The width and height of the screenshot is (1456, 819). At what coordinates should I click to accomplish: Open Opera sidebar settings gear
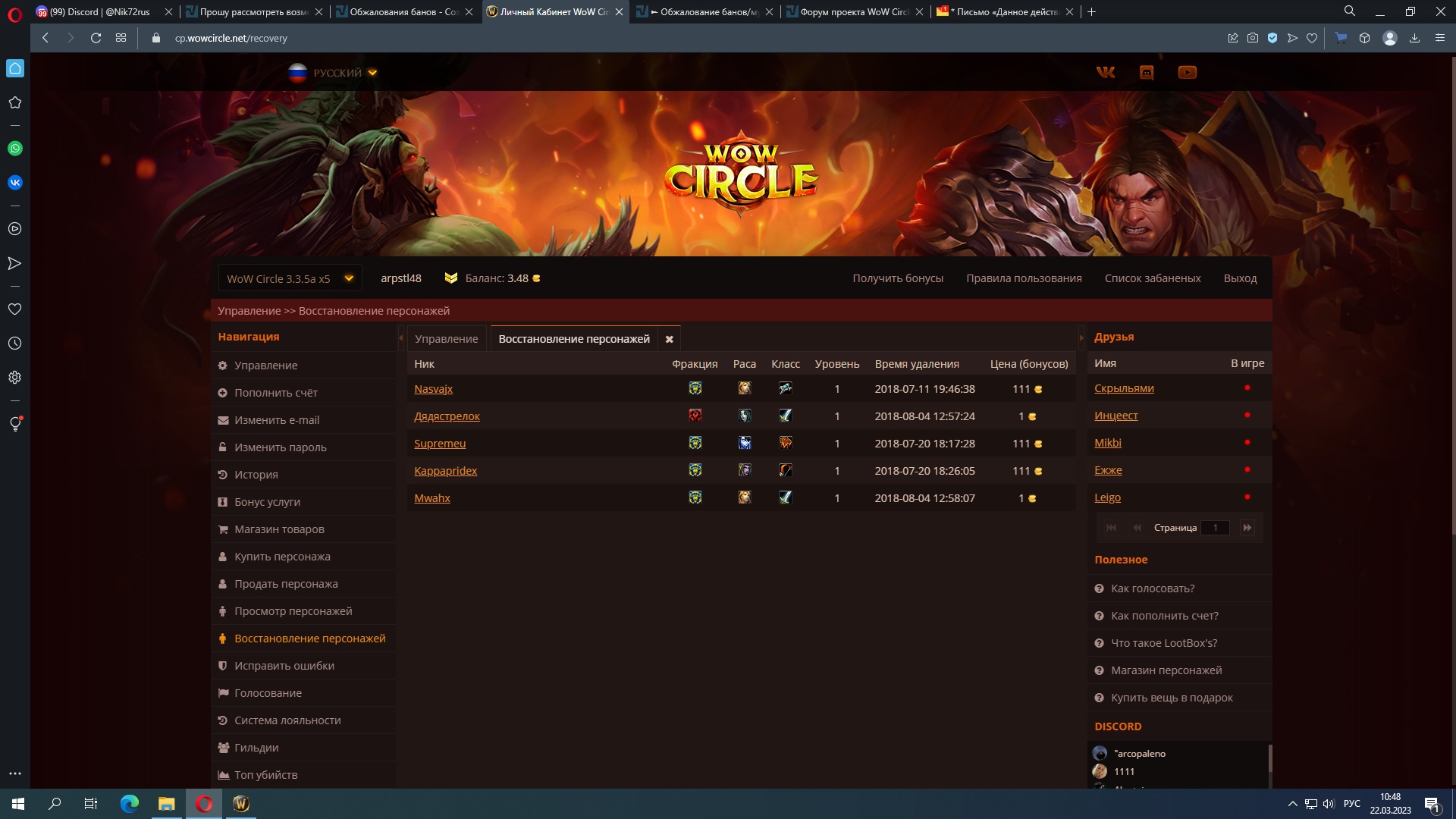15,378
